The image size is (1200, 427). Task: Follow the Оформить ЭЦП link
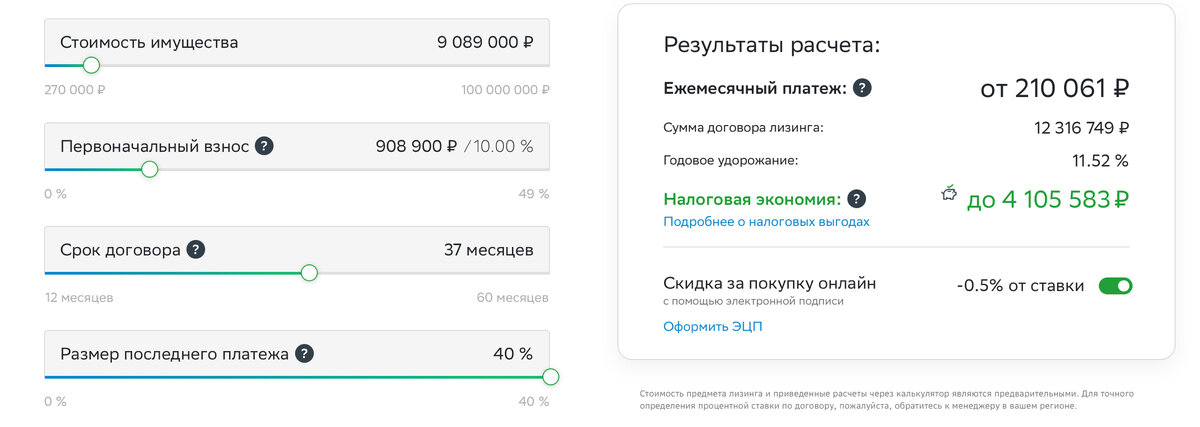coord(712,327)
